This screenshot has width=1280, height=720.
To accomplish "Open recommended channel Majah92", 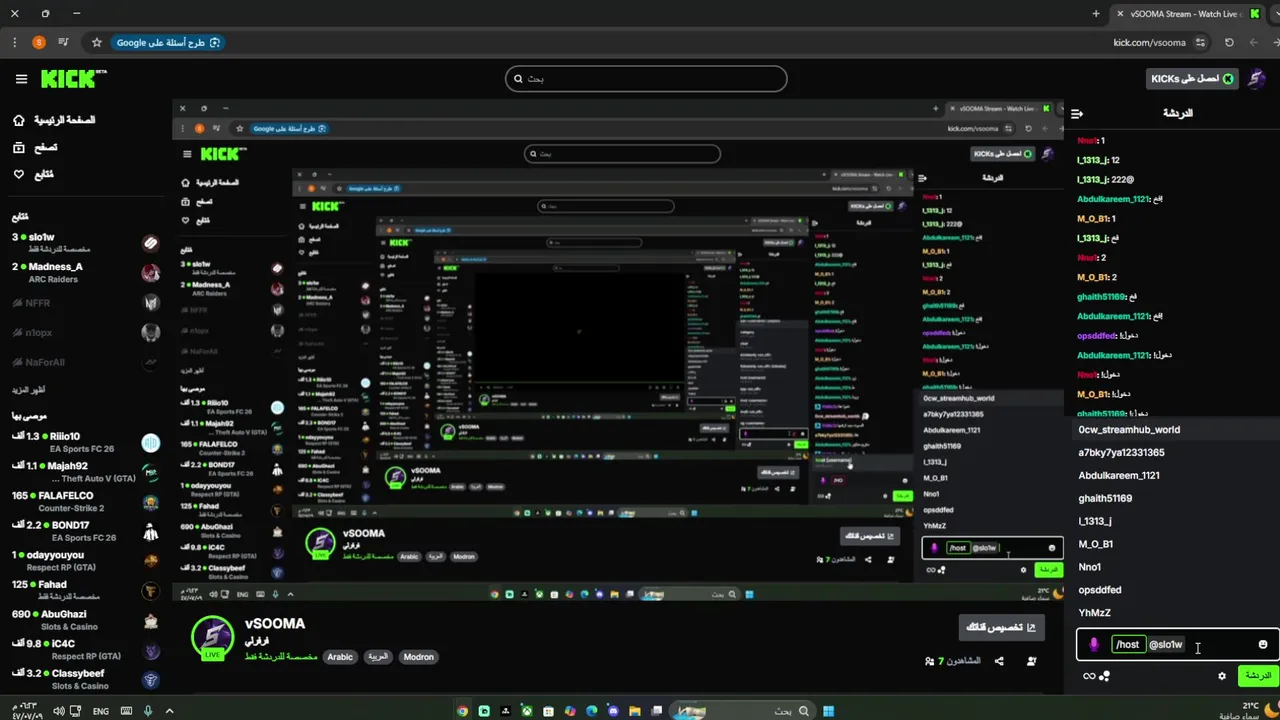I will [85, 472].
